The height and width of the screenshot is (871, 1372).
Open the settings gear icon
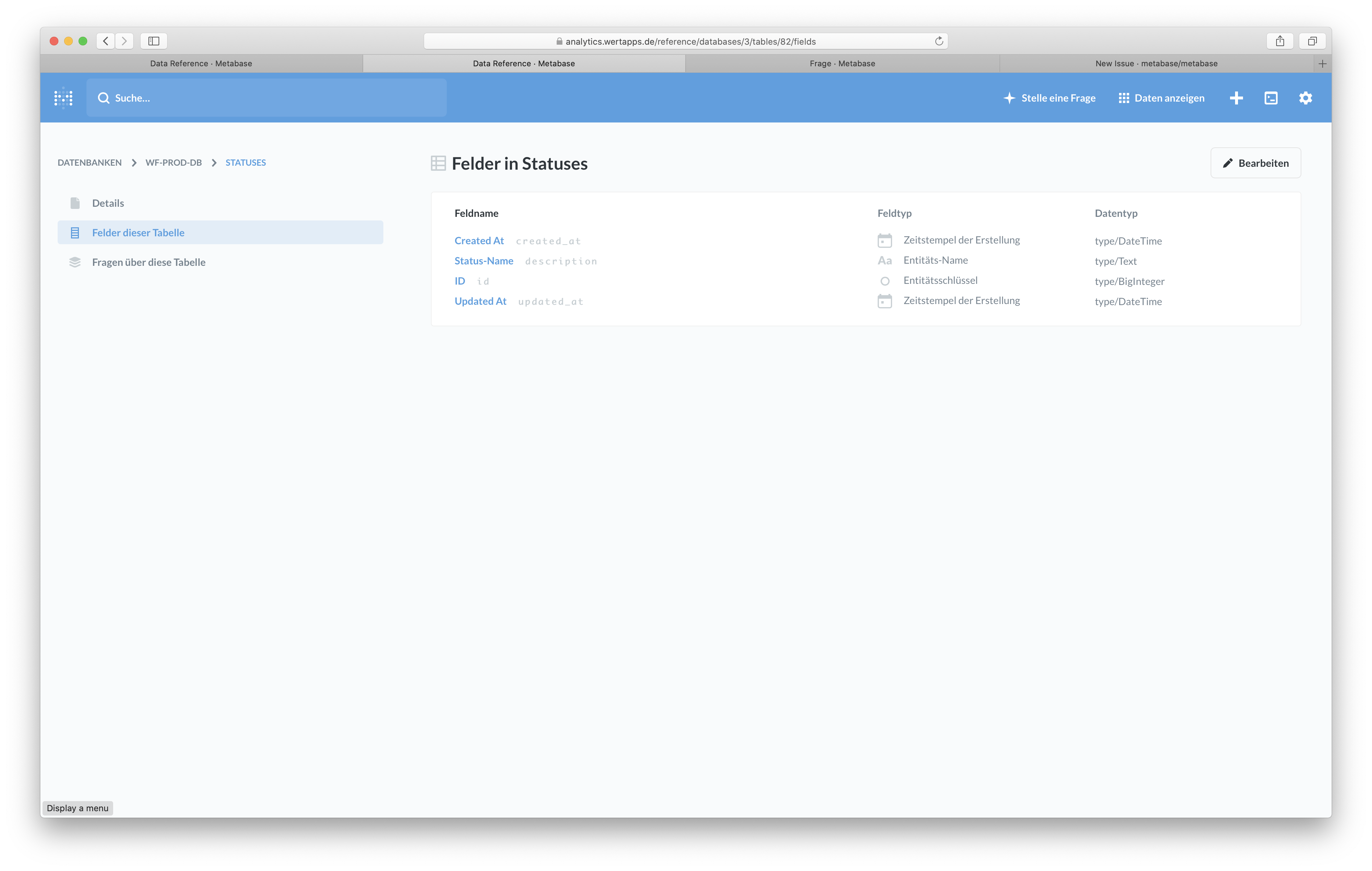[x=1305, y=98]
